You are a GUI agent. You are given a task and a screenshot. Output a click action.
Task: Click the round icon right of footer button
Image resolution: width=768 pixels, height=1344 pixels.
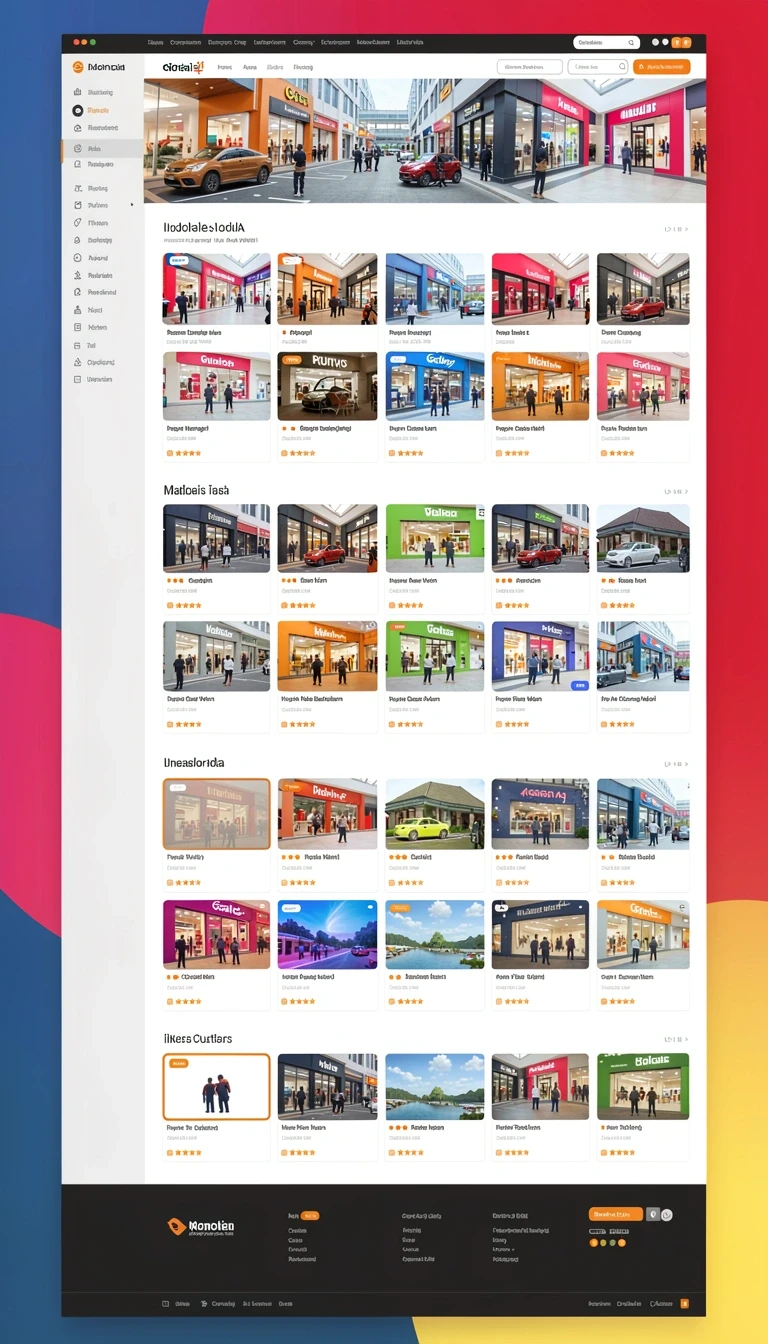tap(667, 1214)
